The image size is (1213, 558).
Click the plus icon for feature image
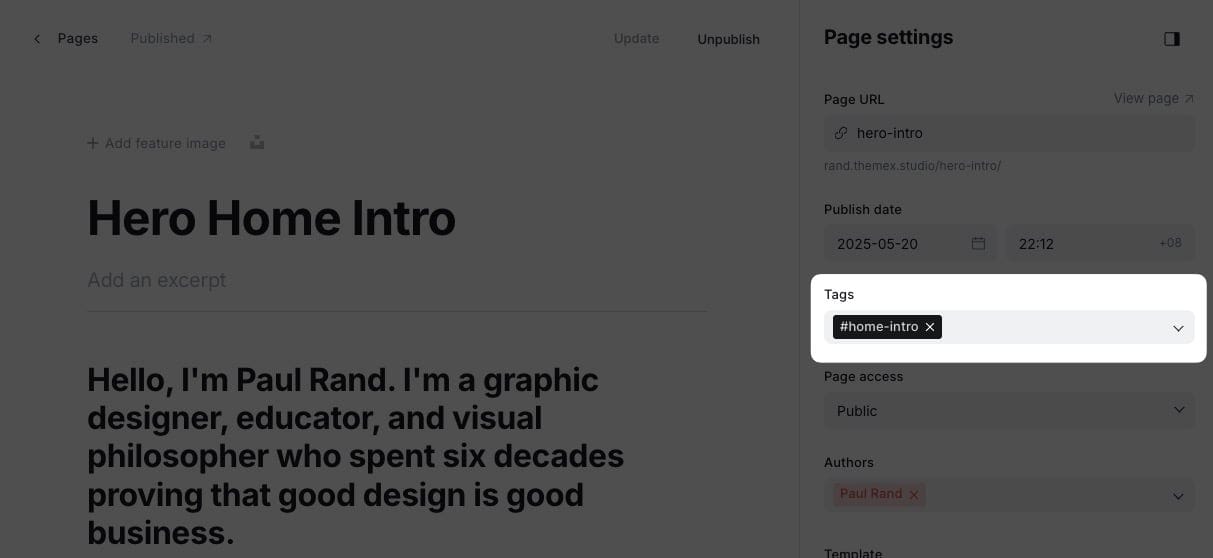pos(93,143)
